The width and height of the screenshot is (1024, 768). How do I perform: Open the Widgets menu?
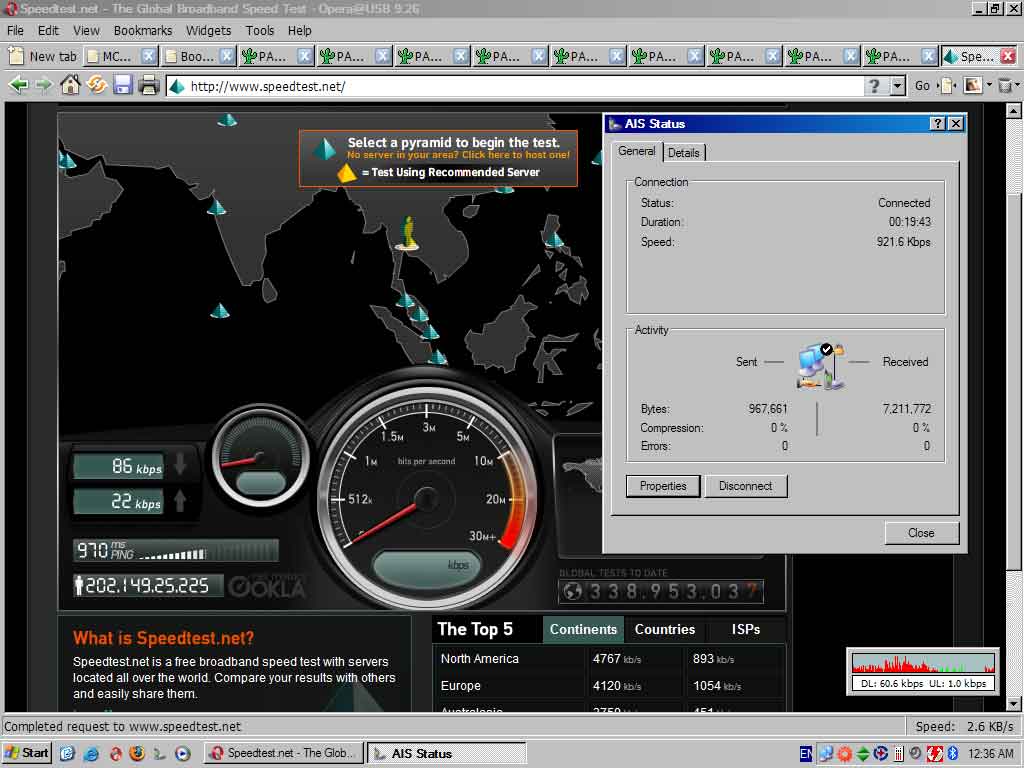(x=208, y=31)
